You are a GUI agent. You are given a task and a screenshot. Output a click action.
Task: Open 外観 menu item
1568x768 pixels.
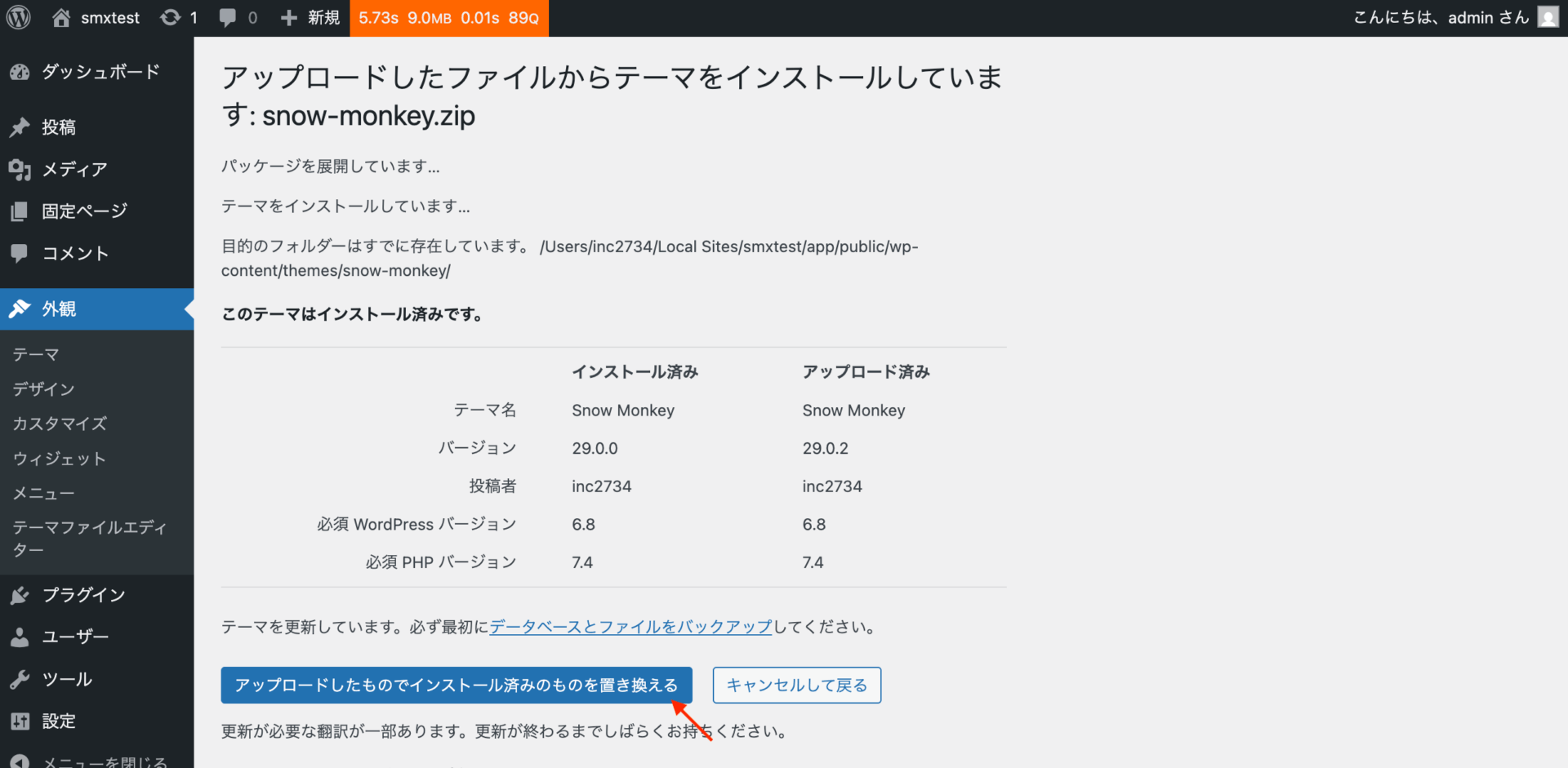coord(97,309)
